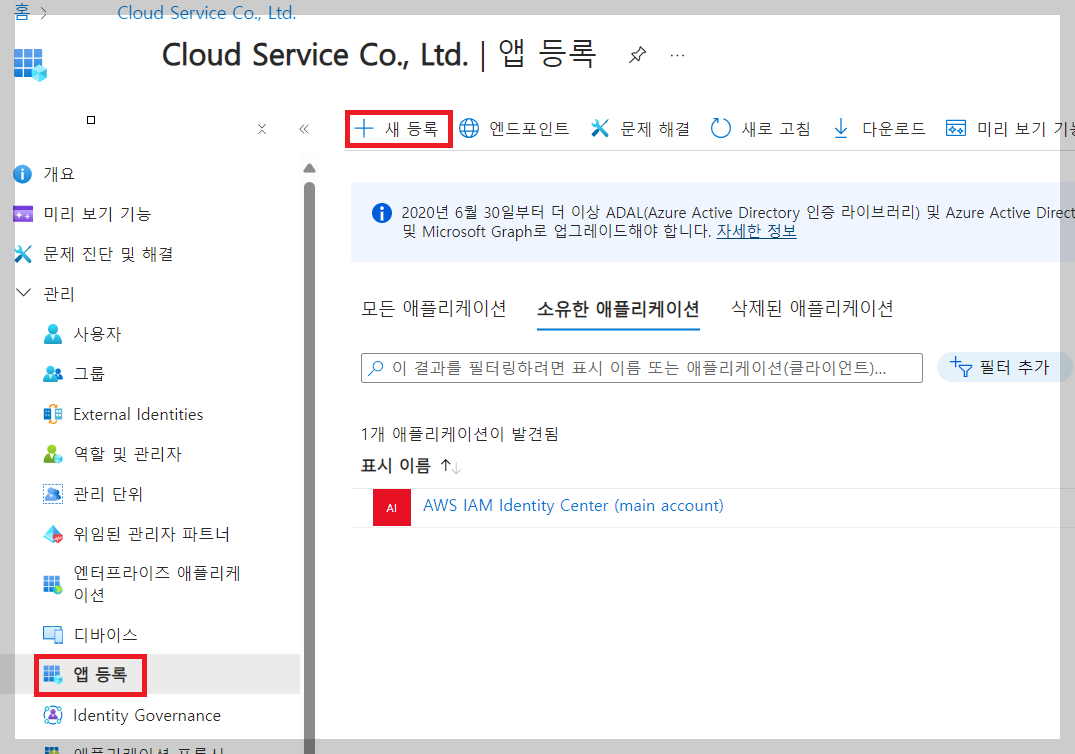
Task: Open 디바이스 devices in the sidebar
Action: coord(106,635)
